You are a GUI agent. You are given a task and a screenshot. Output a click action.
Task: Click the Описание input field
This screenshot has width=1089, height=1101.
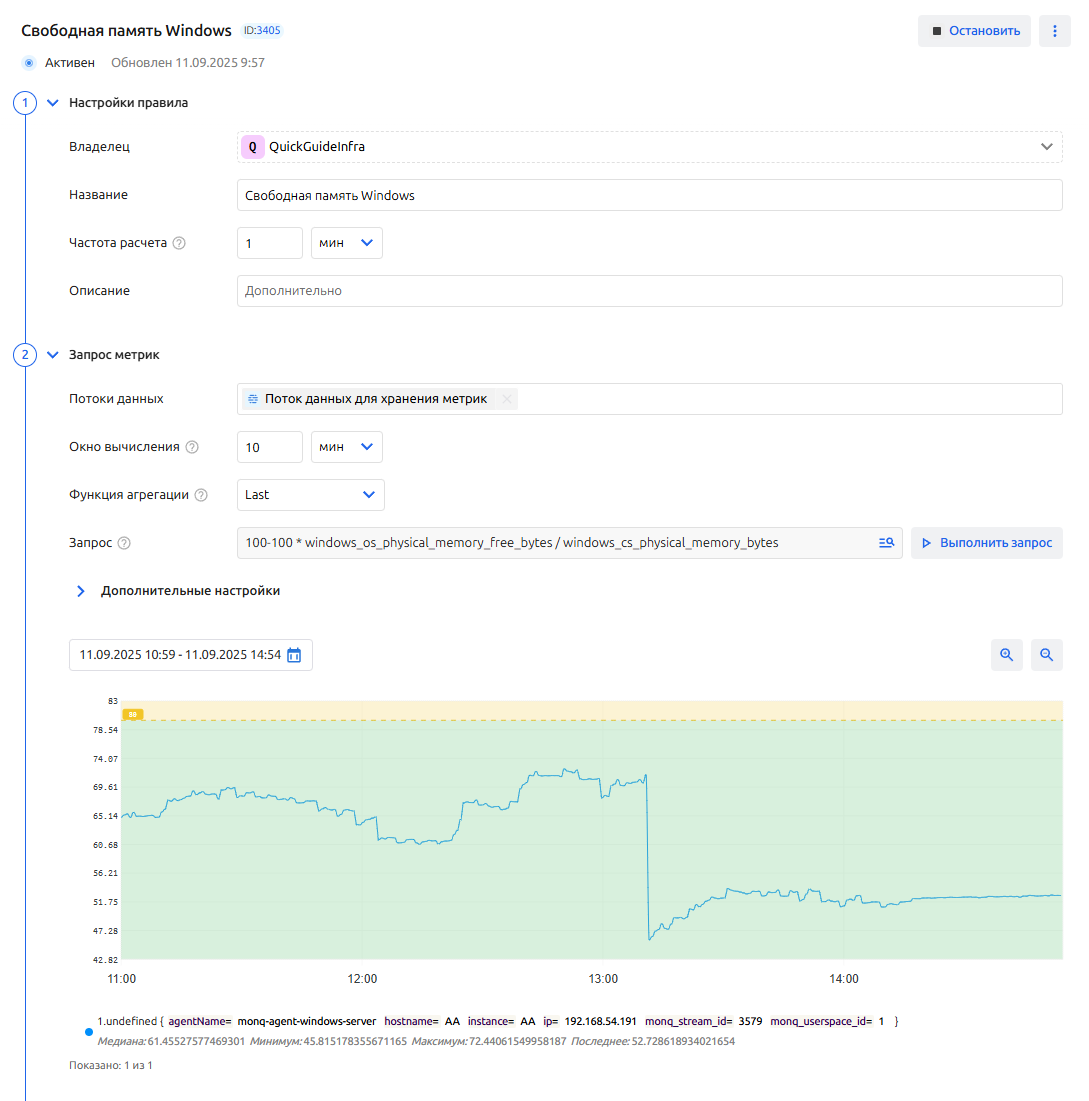650,291
